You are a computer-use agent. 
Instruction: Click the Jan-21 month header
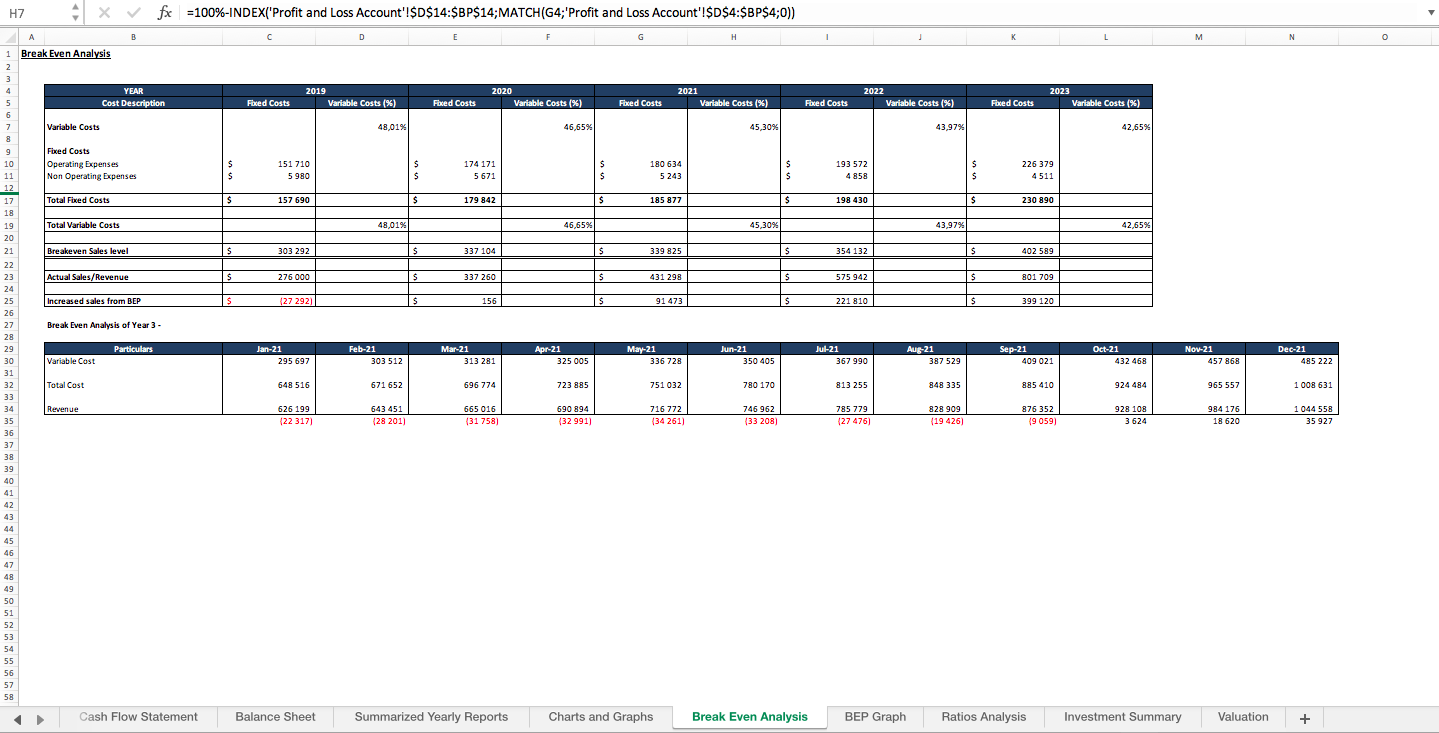pyautogui.click(x=268, y=349)
